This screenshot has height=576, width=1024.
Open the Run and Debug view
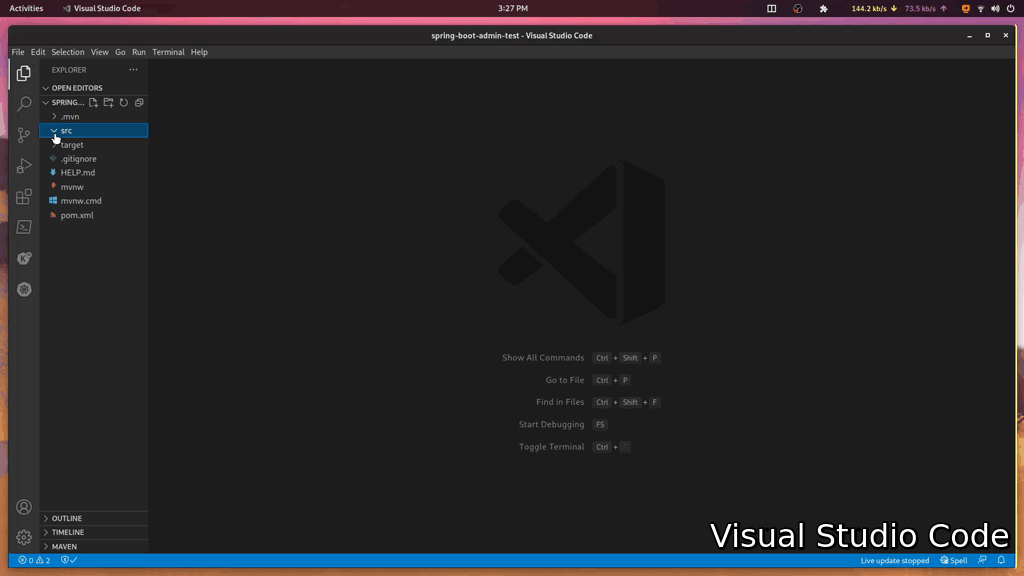[x=24, y=166]
